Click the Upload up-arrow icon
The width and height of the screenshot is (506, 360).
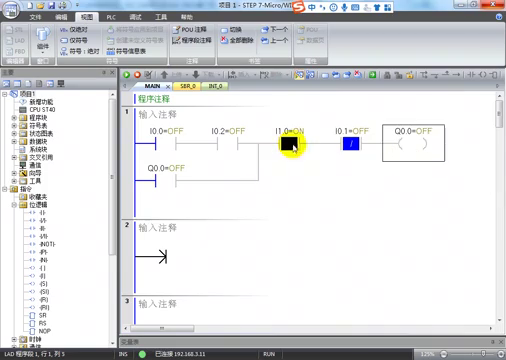coord(164,75)
